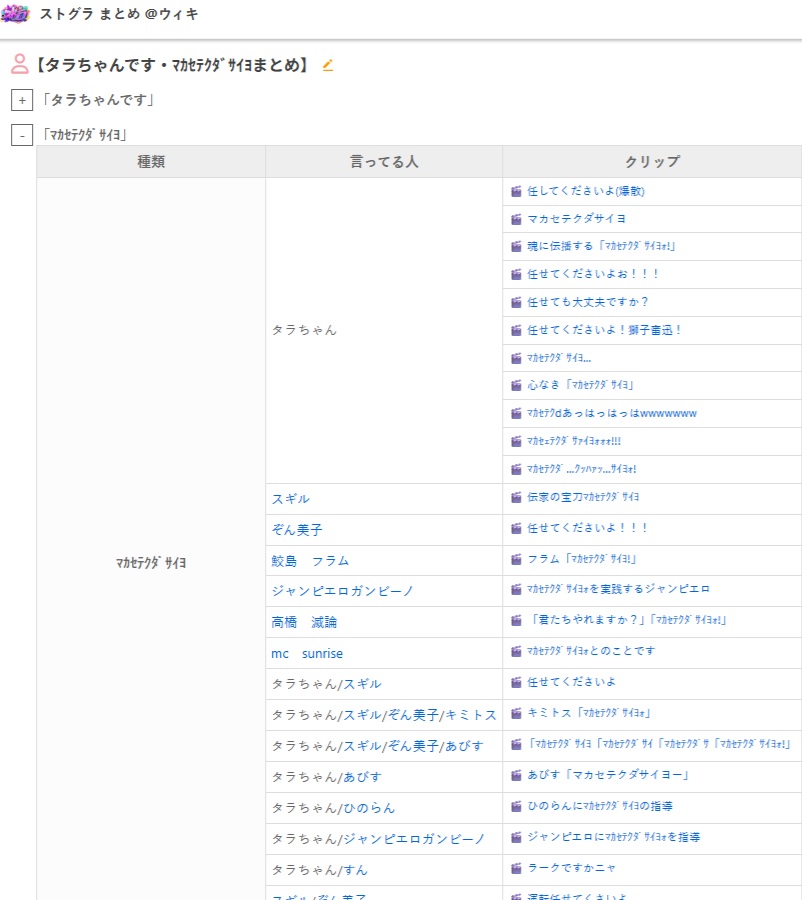Select the ﾏｶｾﾃｸﾀﾞｻｲﾖ category cell
Screen dimensions: 802x900
point(151,563)
